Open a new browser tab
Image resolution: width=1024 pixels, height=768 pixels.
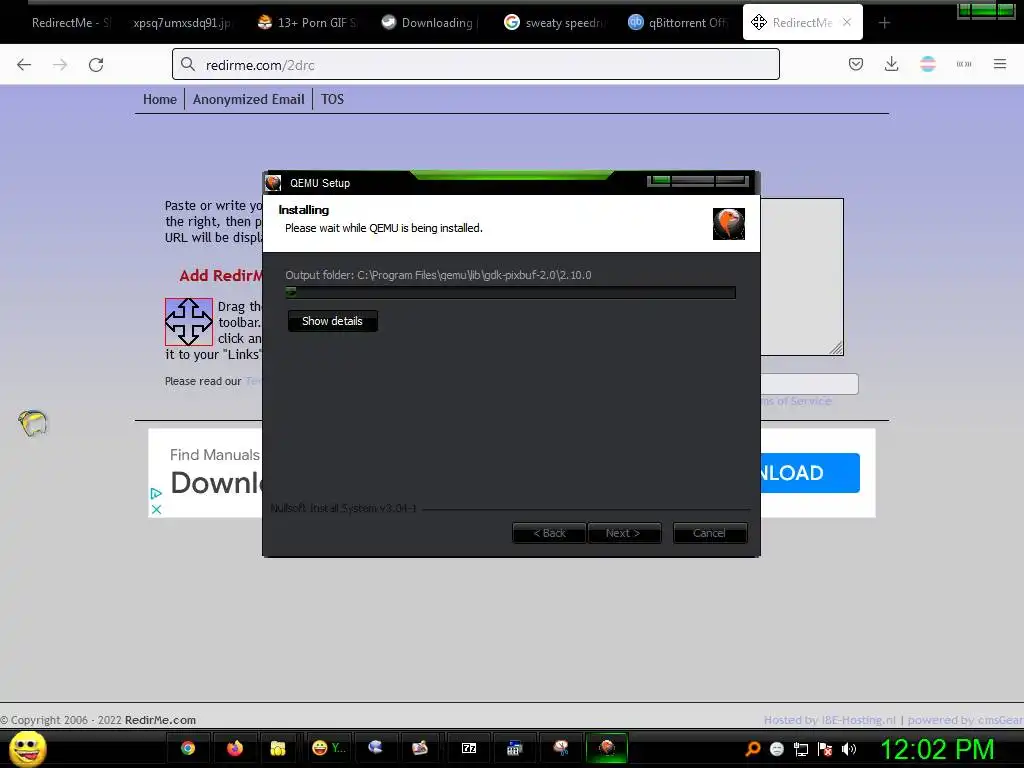click(884, 23)
